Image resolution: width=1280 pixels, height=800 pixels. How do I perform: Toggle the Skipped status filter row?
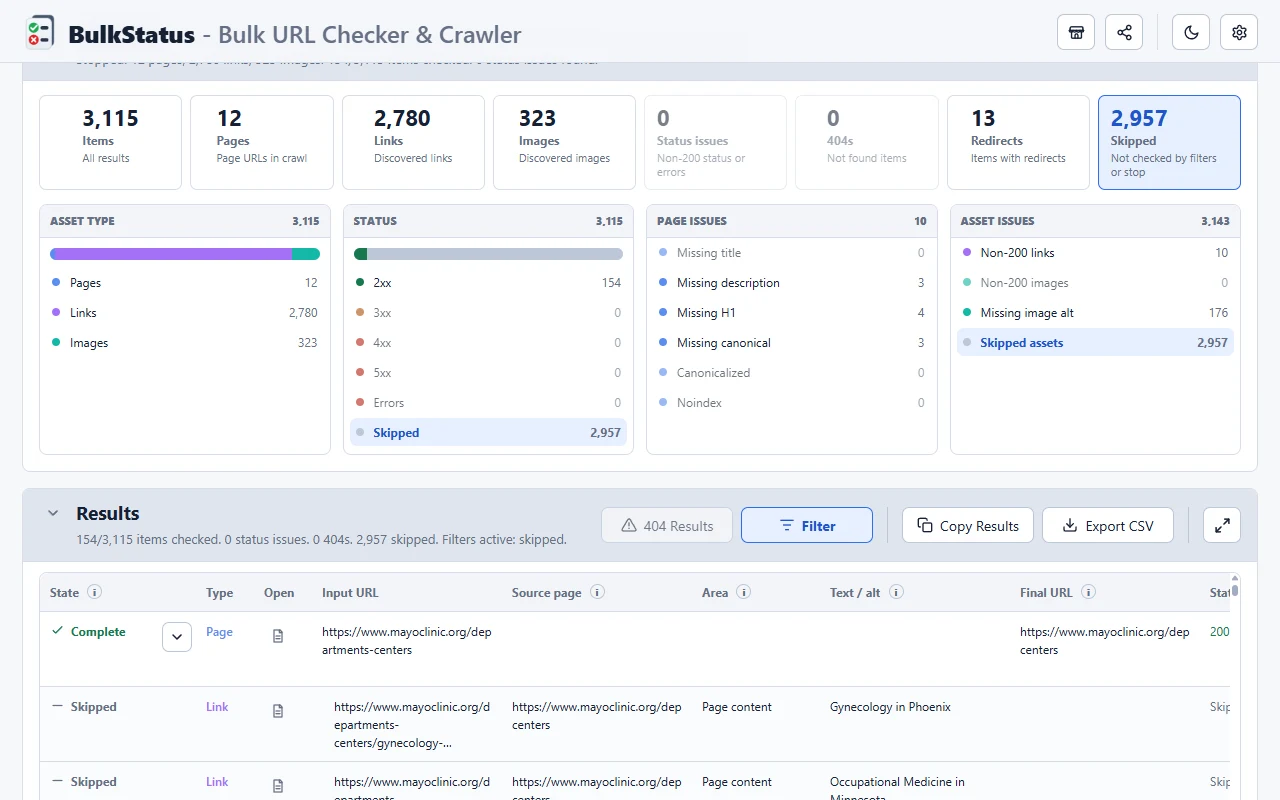pos(488,432)
